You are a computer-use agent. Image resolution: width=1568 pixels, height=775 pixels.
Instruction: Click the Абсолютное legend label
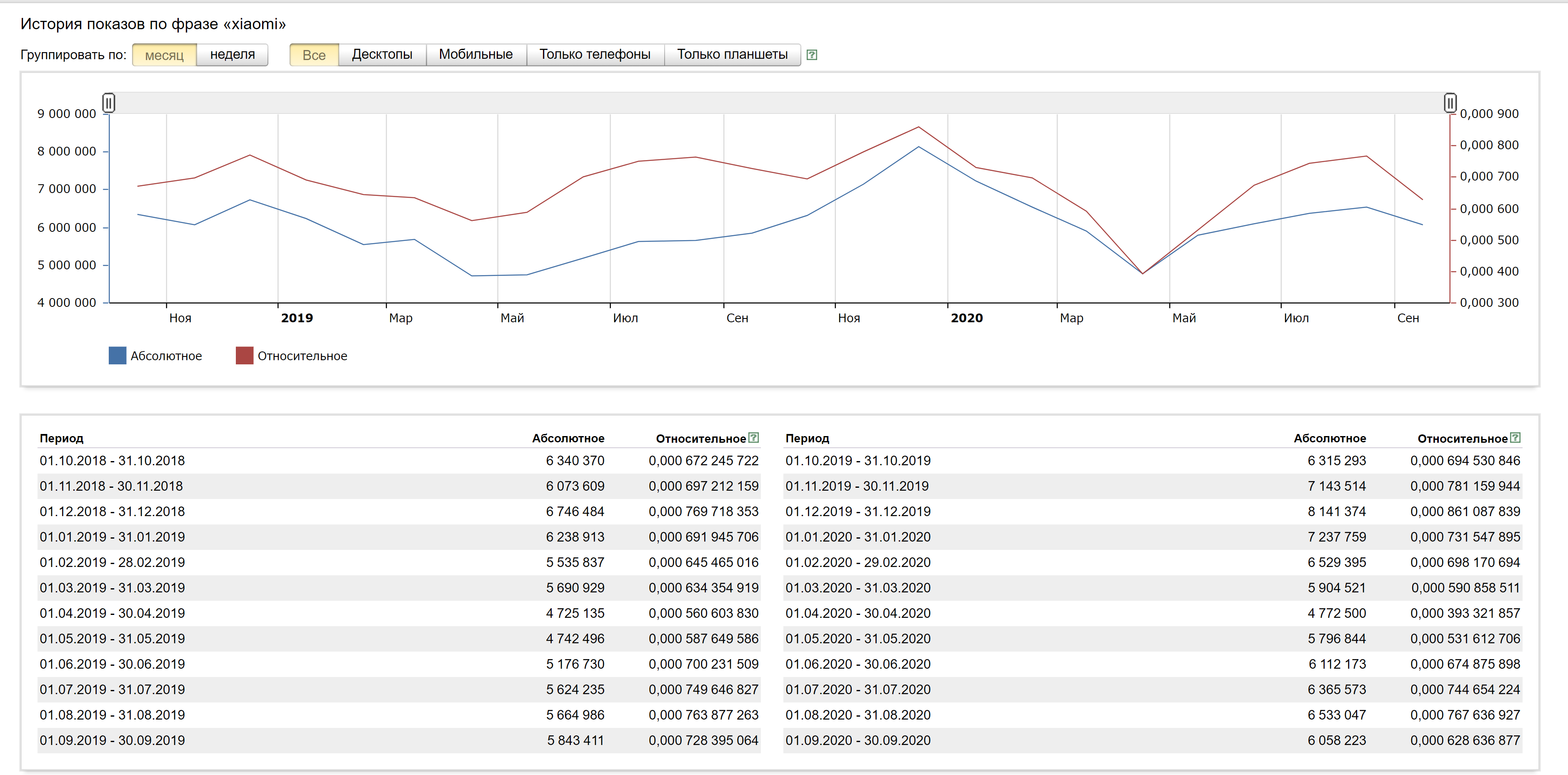click(166, 356)
